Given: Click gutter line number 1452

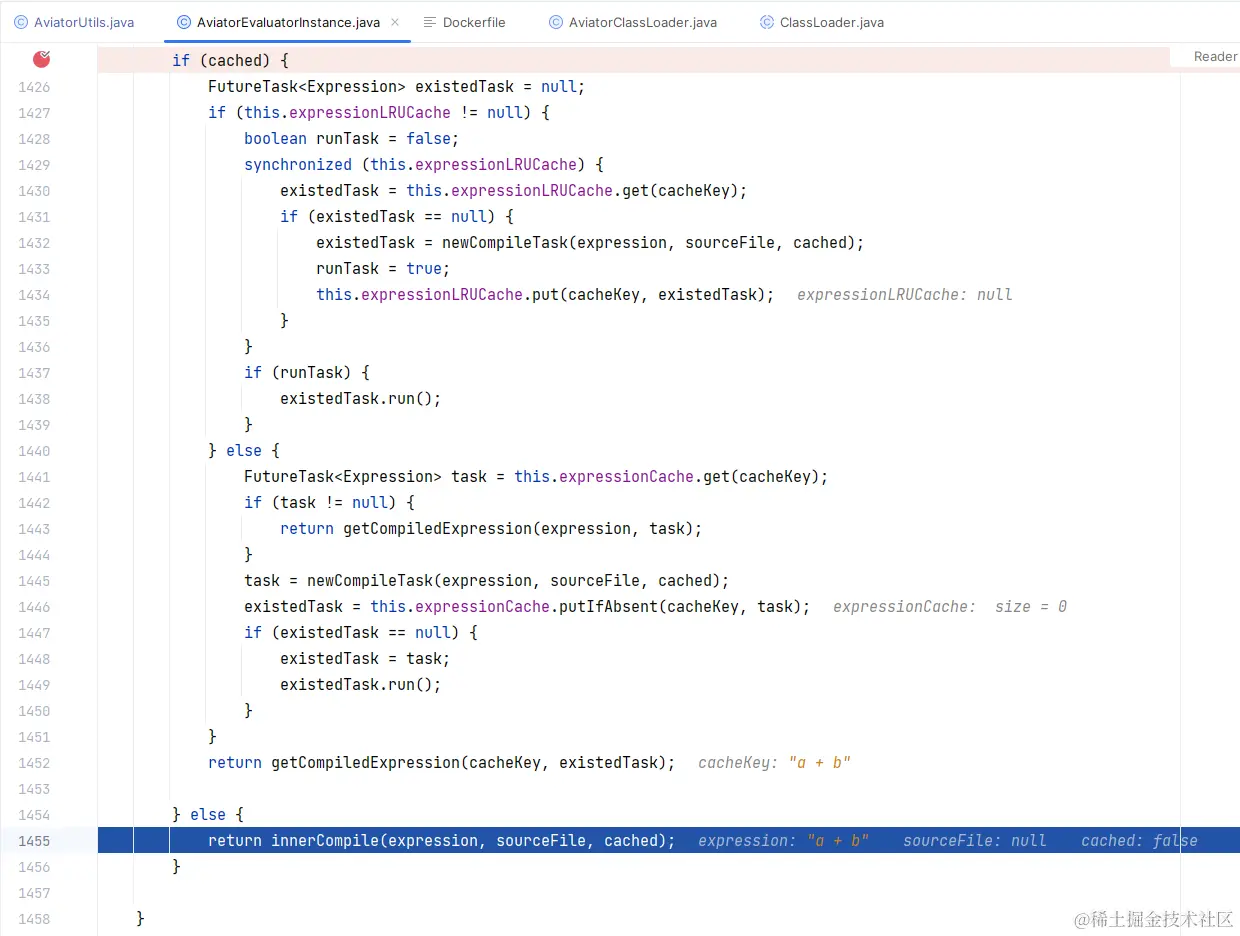Looking at the screenshot, I should 34,763.
